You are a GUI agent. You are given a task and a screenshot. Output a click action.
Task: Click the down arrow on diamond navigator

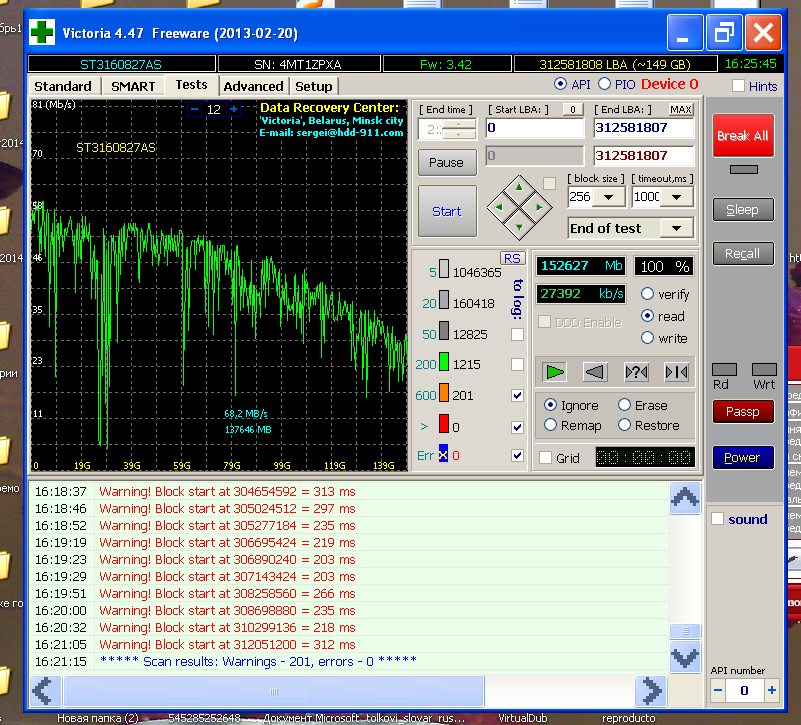[x=519, y=227]
